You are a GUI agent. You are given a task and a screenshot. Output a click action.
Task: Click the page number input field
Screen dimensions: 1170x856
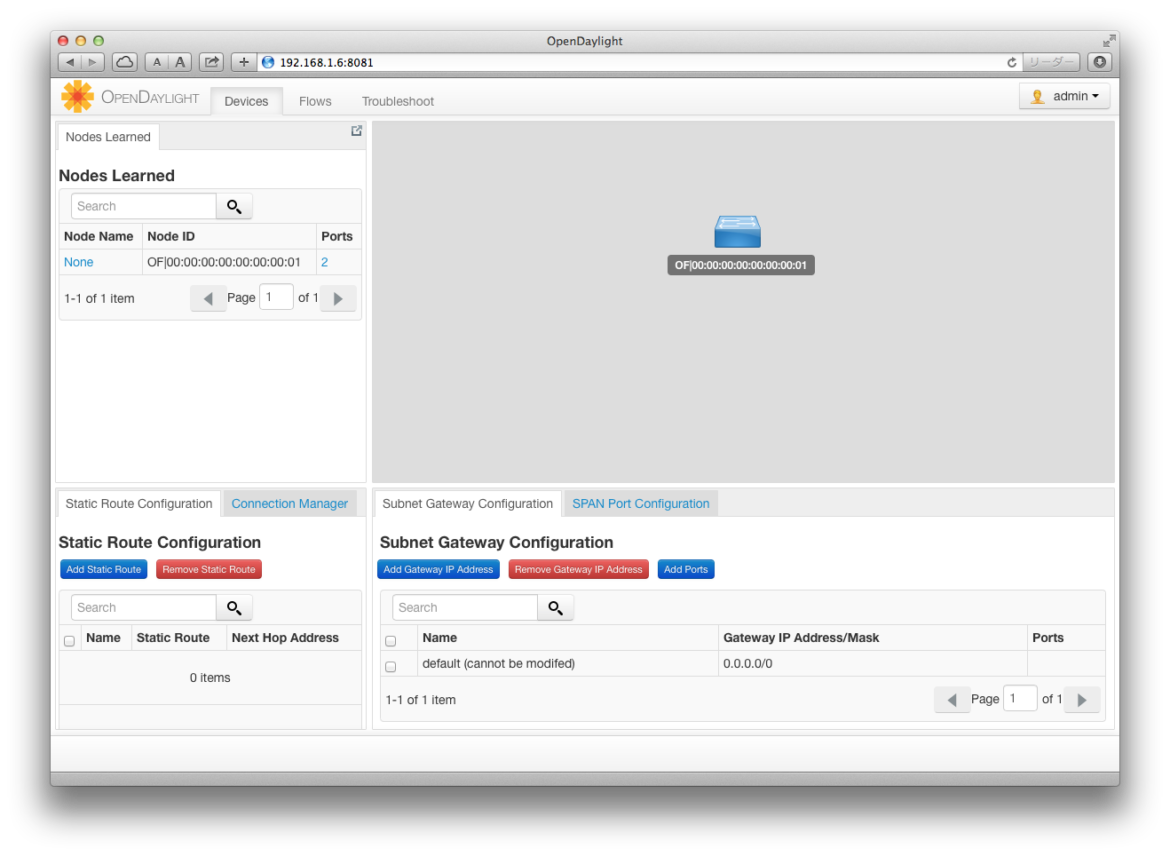point(276,296)
